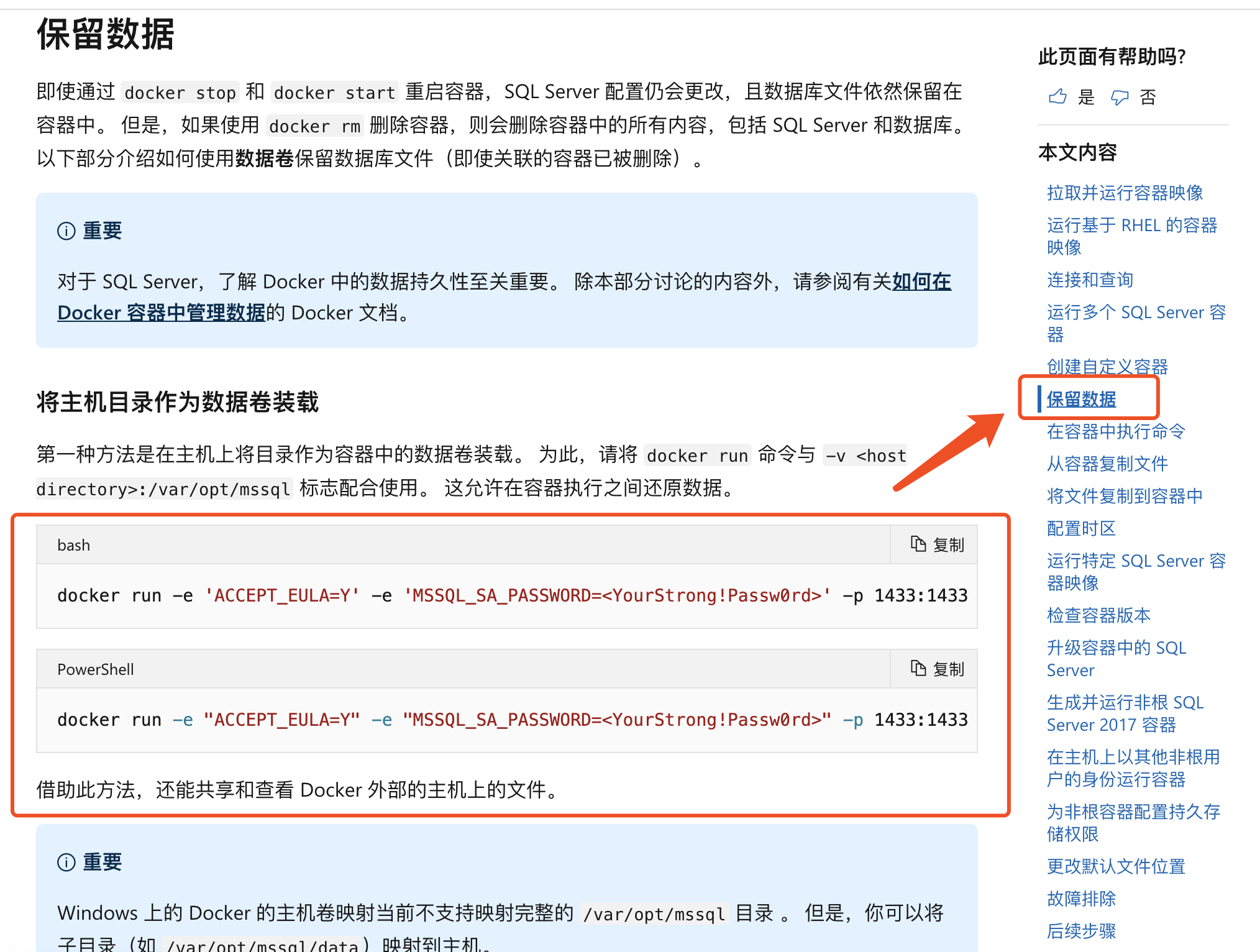Click the thumbs-down 否 feedback icon

(x=1120, y=97)
